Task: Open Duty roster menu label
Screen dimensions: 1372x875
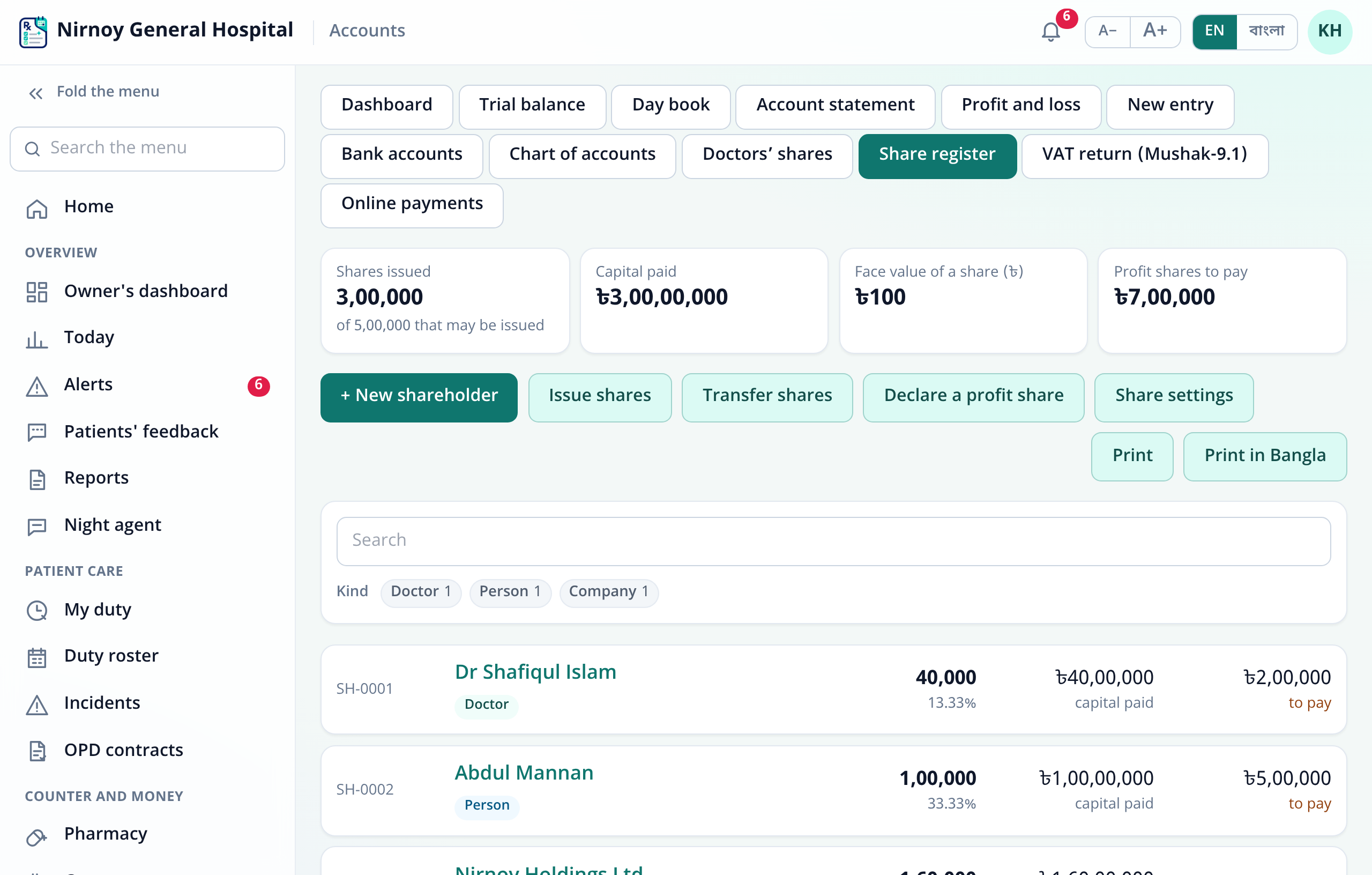Action: pyautogui.click(x=111, y=656)
